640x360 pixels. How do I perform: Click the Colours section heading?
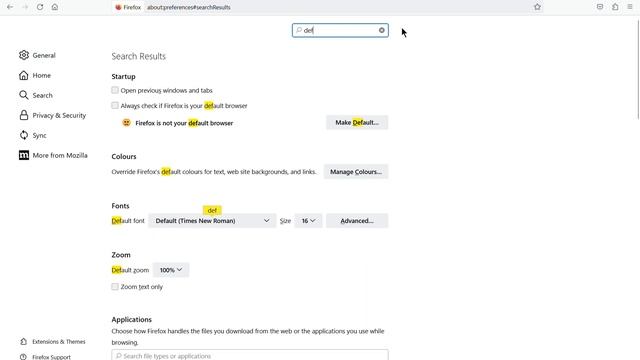coord(124,156)
